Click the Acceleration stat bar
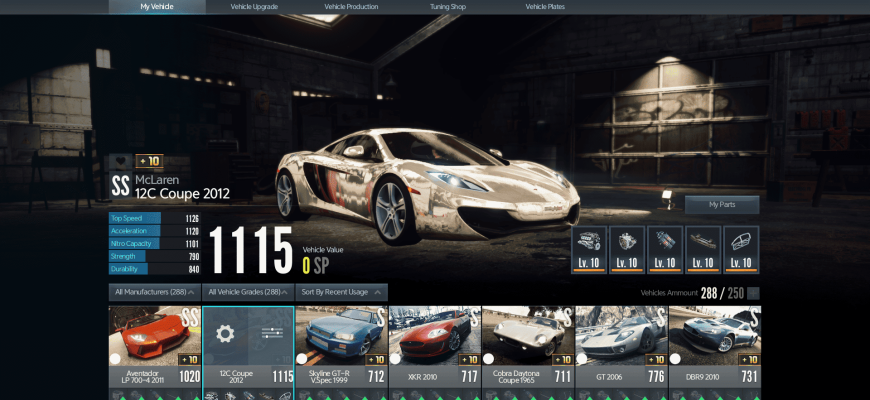Image resolution: width=870 pixels, height=400 pixels. [x=154, y=231]
